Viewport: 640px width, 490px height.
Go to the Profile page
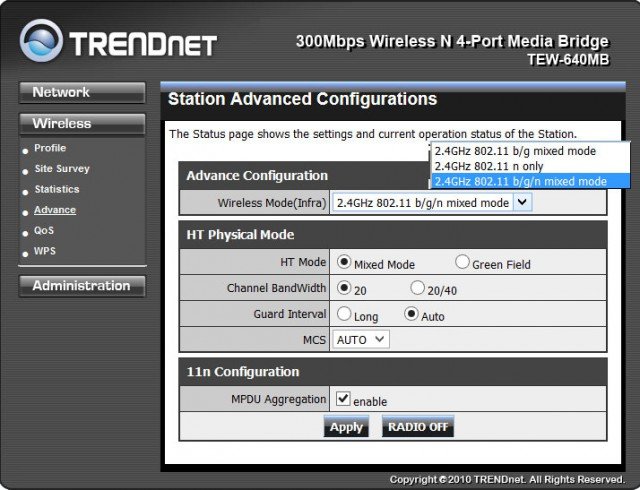click(50, 149)
